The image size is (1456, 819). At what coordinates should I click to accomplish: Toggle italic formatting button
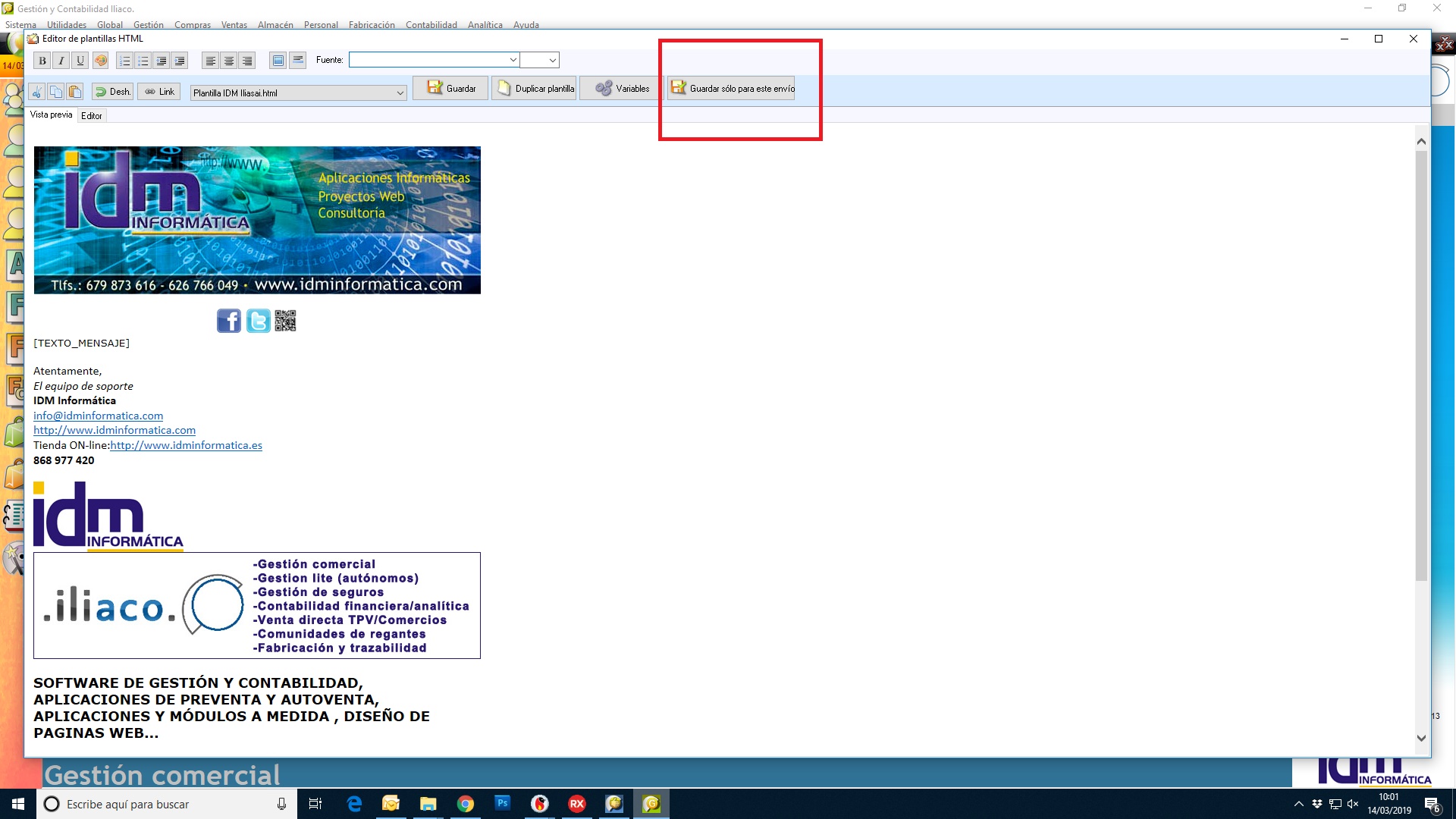[x=61, y=61]
